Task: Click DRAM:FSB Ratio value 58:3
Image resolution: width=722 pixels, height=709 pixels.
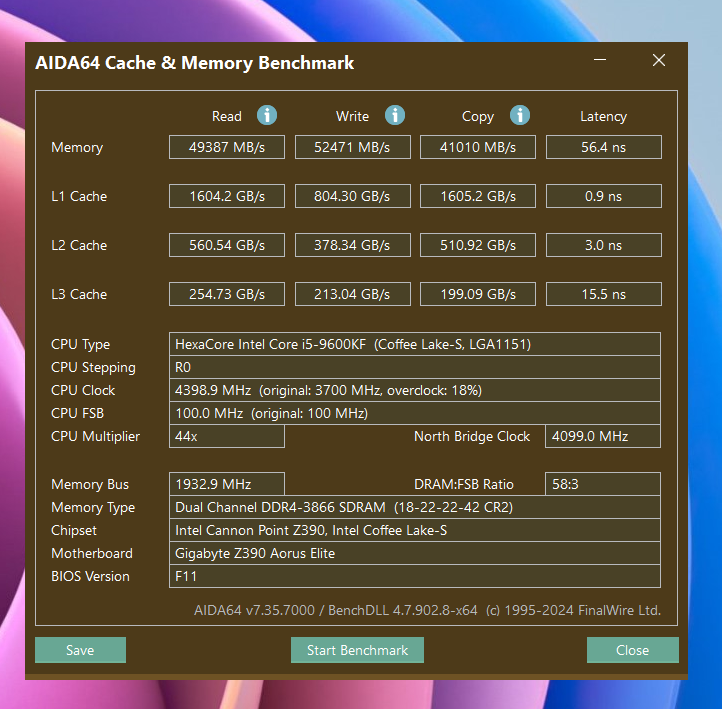Action: (603, 484)
